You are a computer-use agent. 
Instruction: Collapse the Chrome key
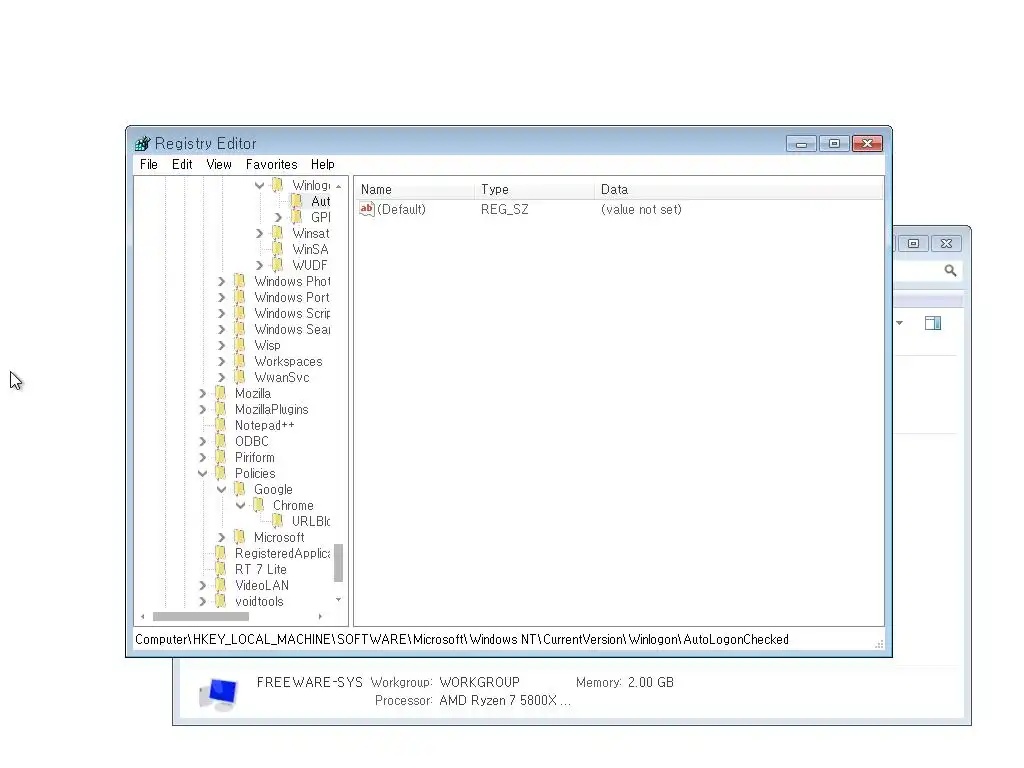[240, 505]
